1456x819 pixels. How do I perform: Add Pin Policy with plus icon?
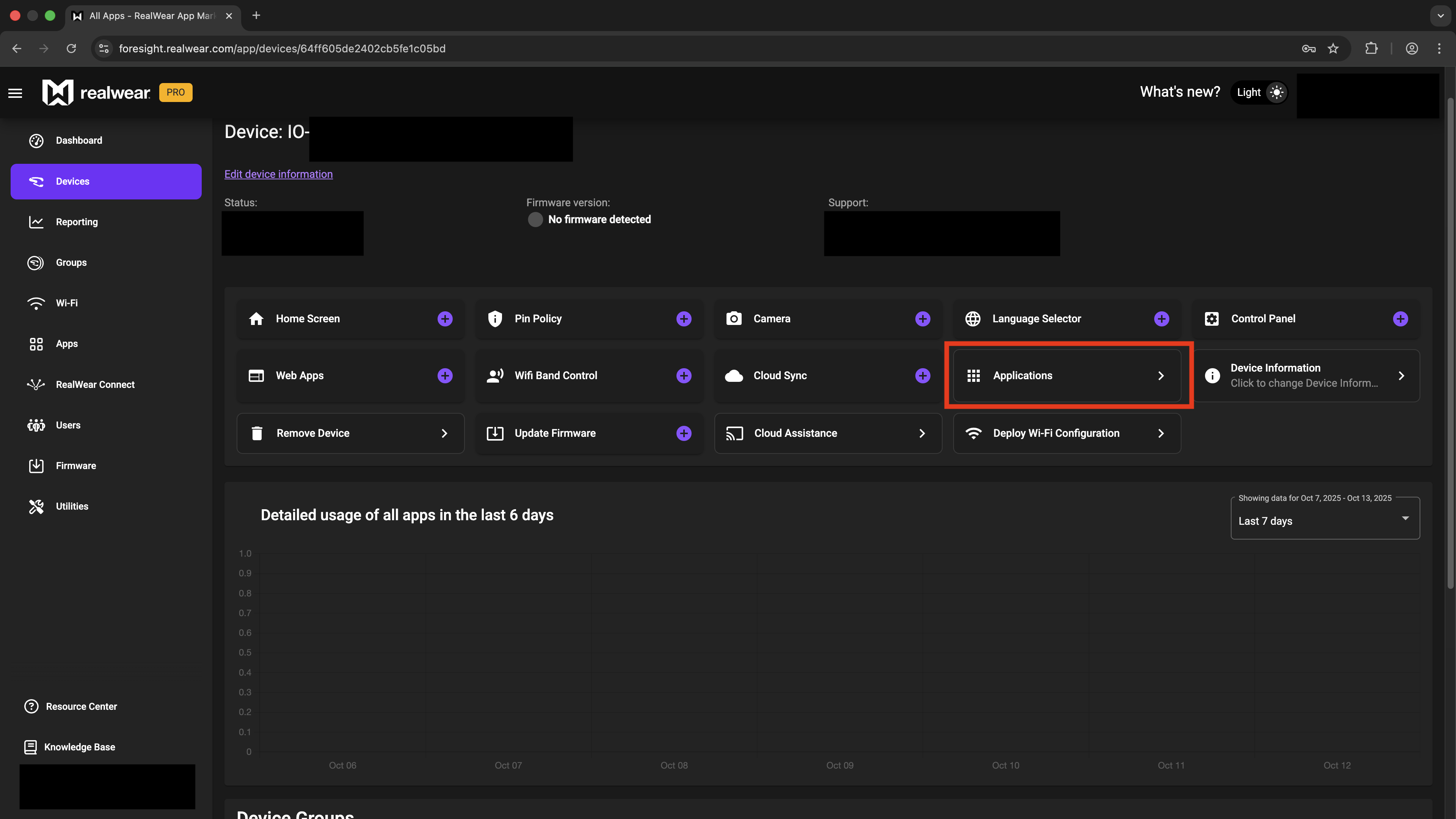684,319
